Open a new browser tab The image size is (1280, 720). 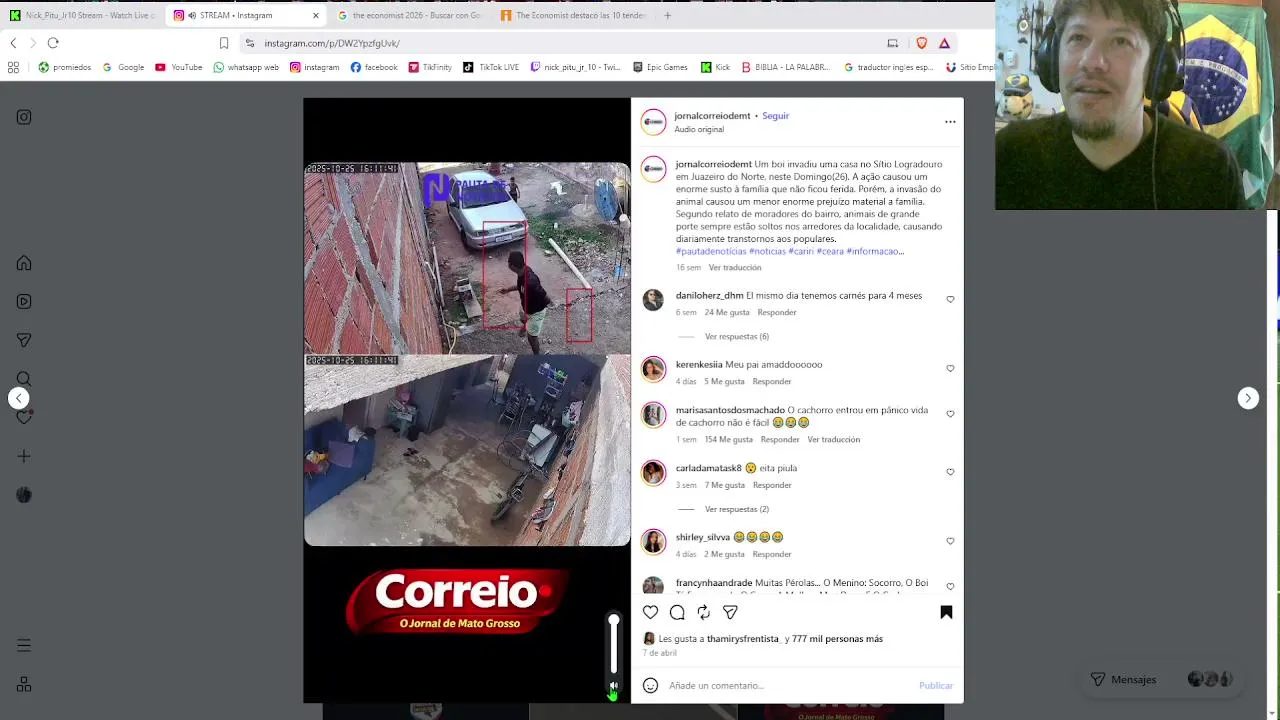click(x=667, y=15)
